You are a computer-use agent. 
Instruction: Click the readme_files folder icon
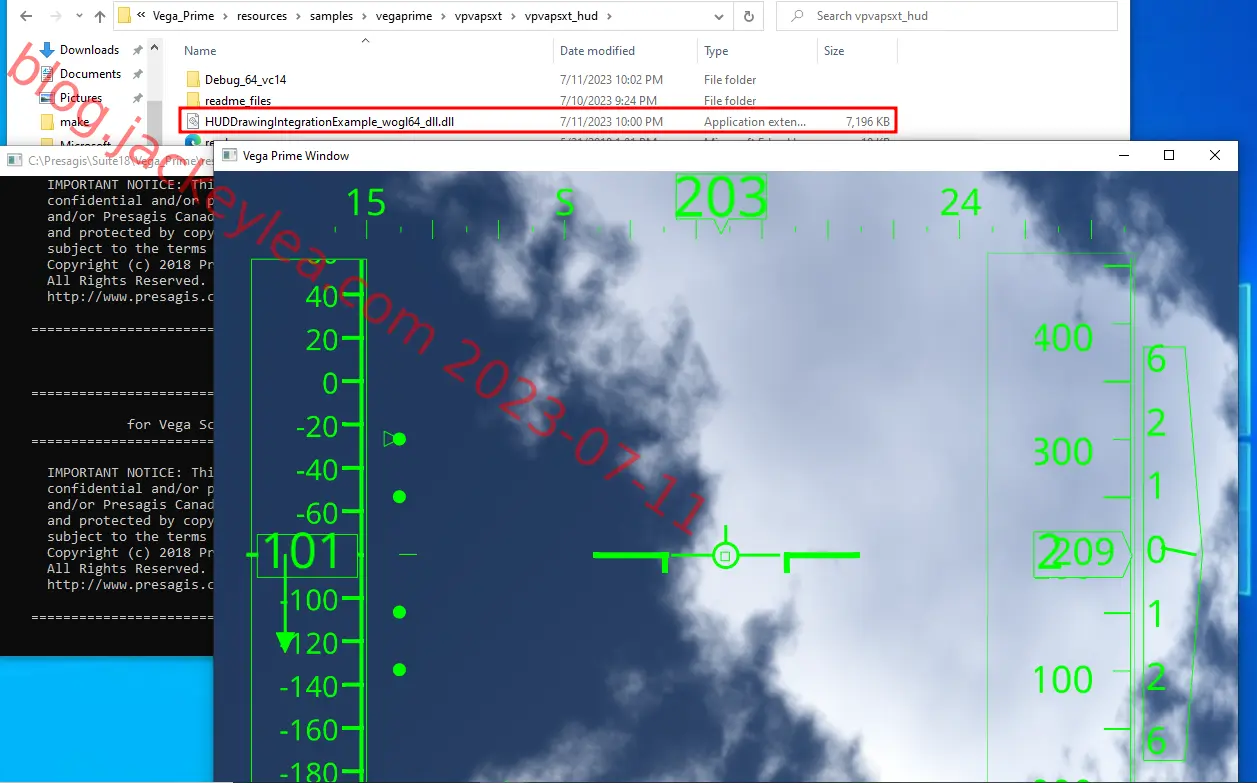(x=193, y=101)
